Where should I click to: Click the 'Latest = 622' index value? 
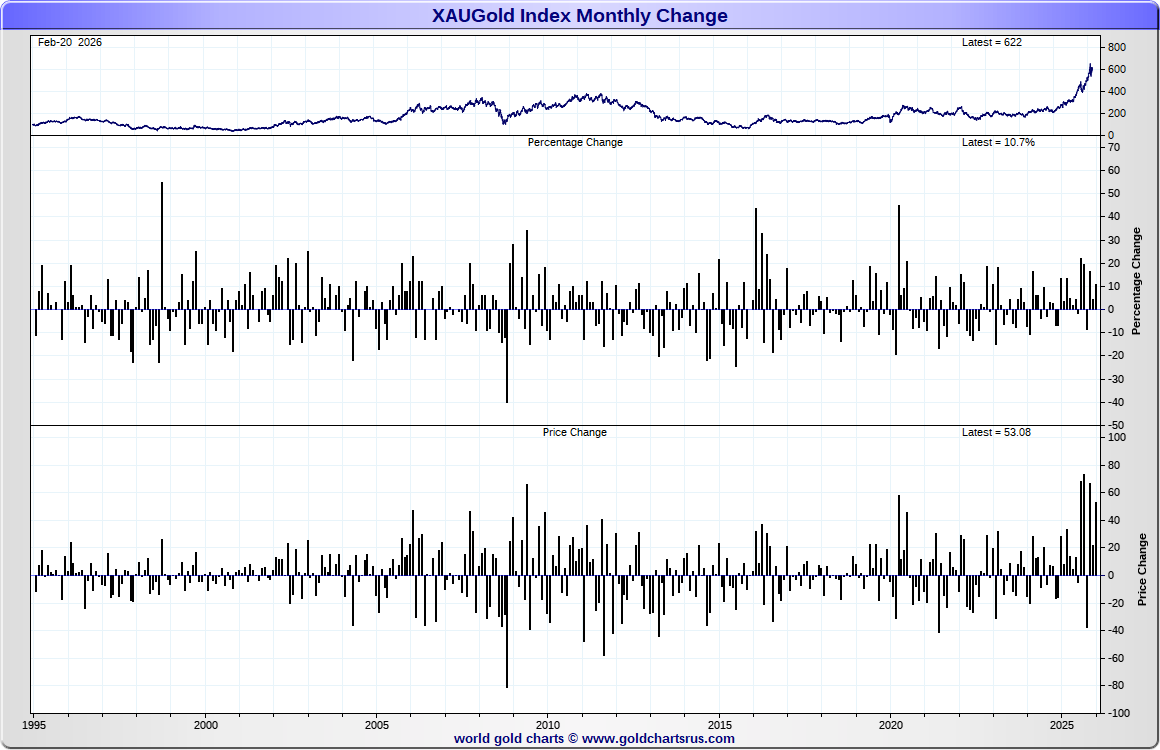[x=991, y=42]
